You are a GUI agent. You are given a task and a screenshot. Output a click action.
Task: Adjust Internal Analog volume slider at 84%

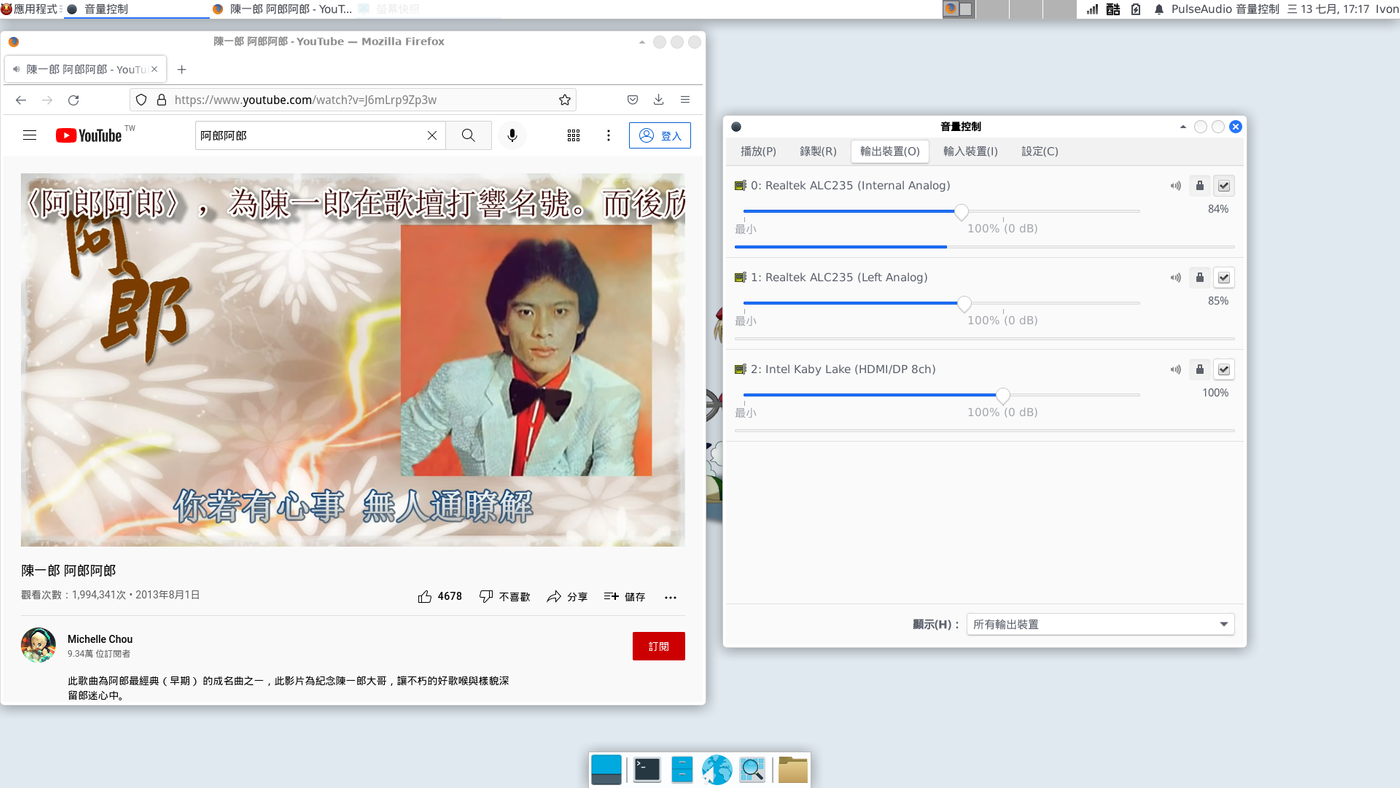point(961,212)
